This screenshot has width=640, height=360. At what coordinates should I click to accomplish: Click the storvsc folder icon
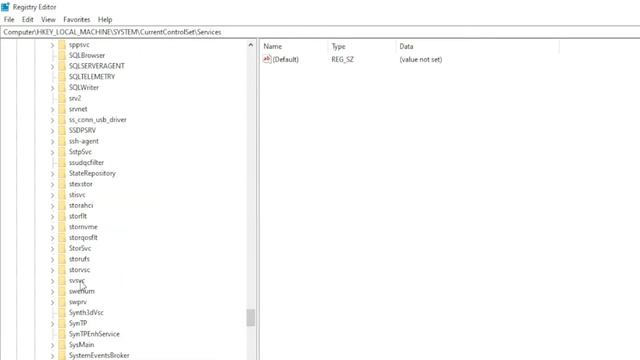click(x=62, y=270)
